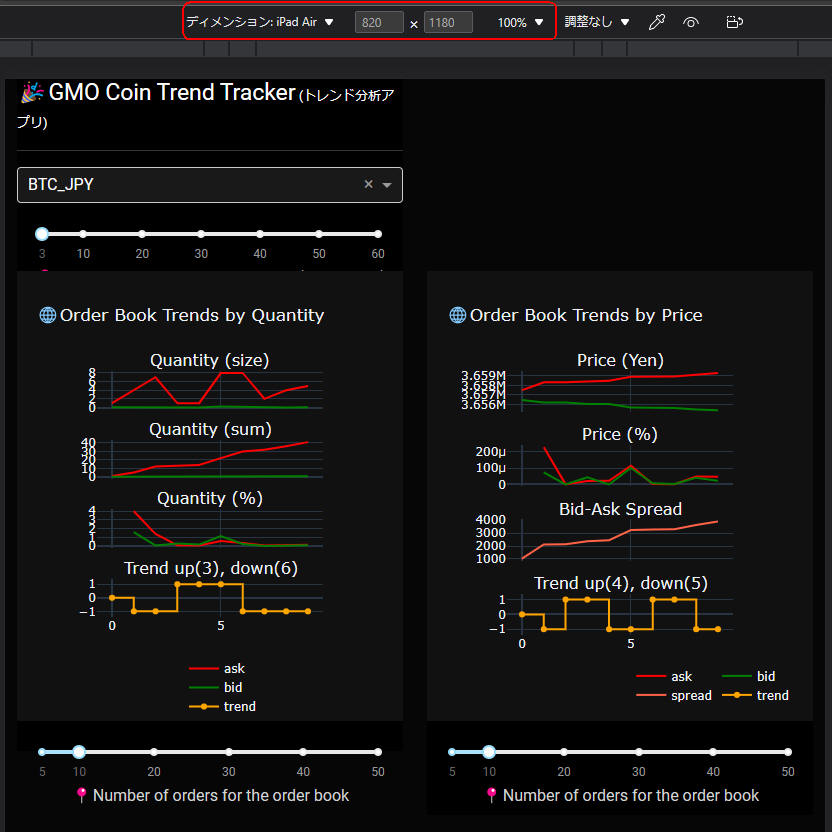Set Quantity order-book slider to 20
Viewport: 832px width, 832px height.
point(153,752)
